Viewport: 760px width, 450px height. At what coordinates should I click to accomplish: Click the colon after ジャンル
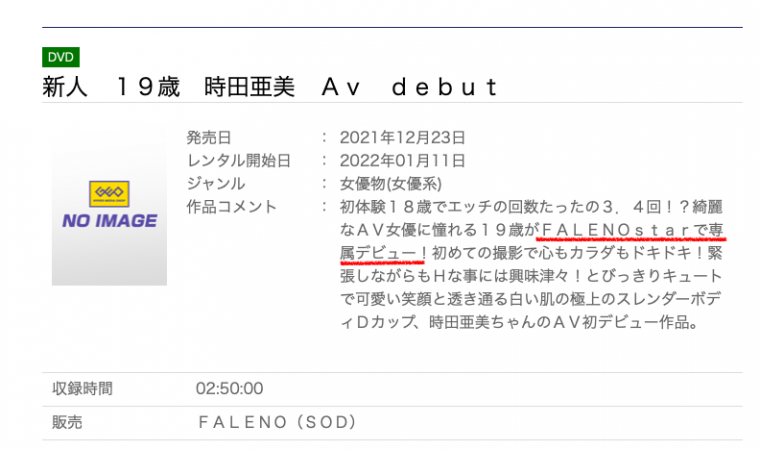[x=325, y=184]
